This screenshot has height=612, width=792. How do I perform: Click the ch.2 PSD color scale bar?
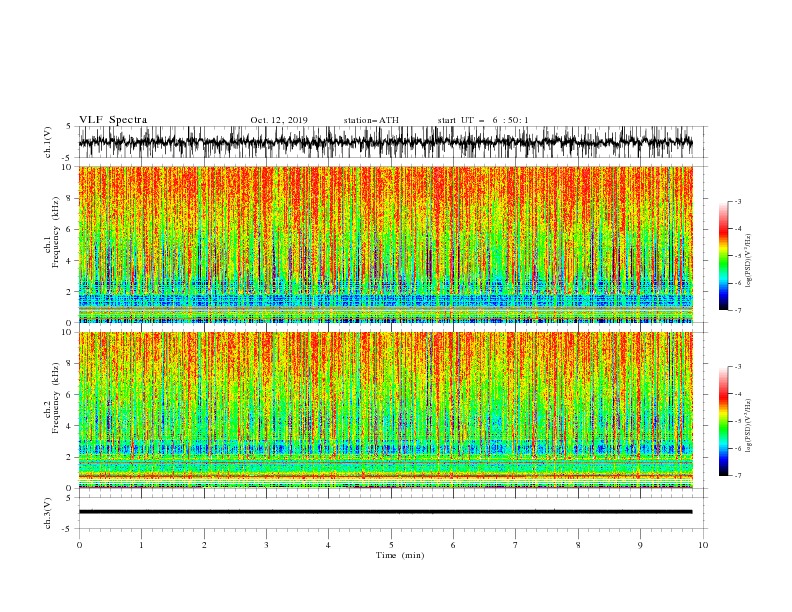tap(723, 421)
